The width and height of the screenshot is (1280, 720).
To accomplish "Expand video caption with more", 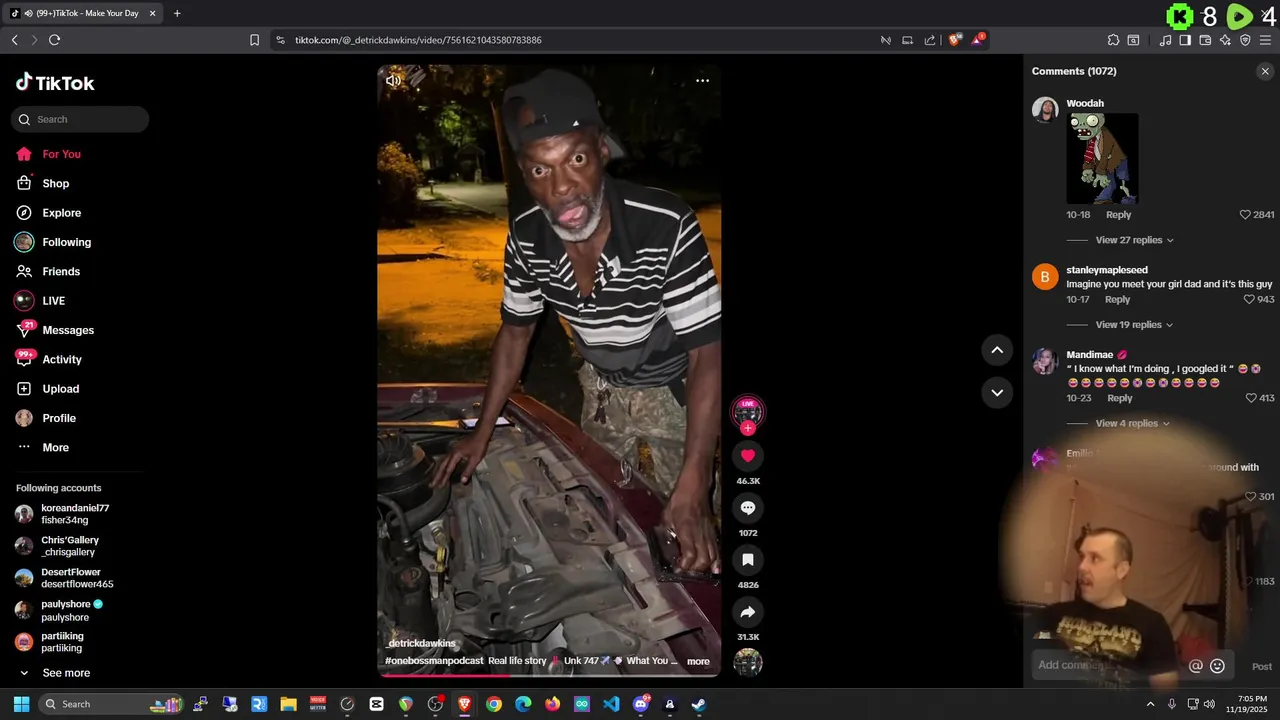I will 698,661.
